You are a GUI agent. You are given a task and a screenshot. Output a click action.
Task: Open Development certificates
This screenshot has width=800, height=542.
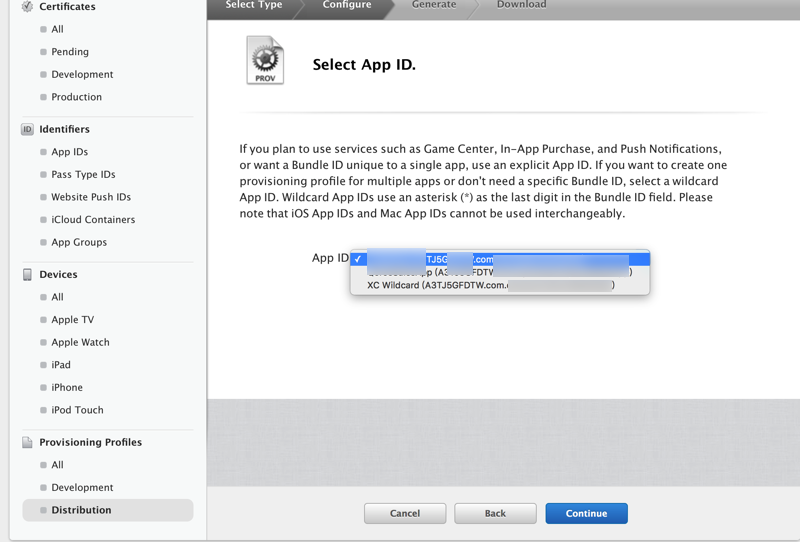pos(82,74)
